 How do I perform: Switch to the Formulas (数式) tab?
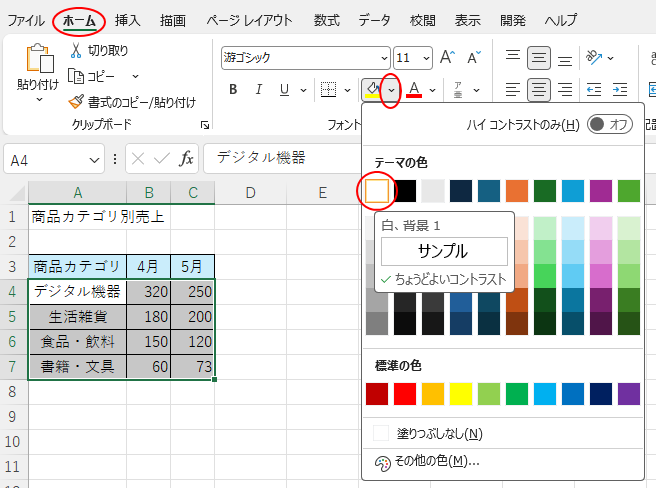click(x=327, y=21)
